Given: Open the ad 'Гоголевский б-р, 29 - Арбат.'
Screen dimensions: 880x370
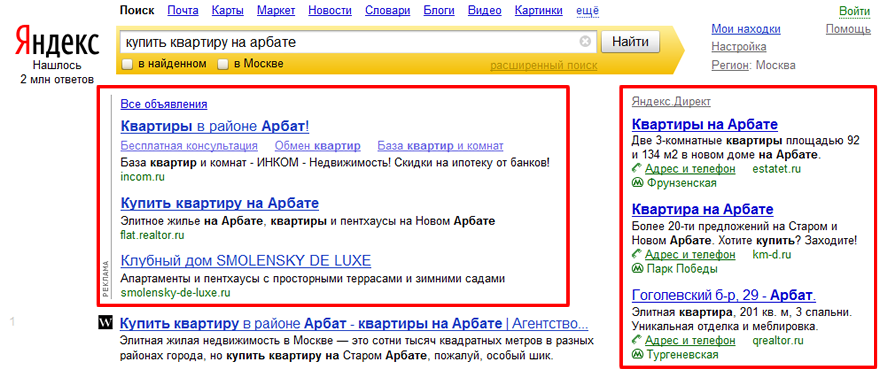Looking at the screenshot, I should [724, 295].
